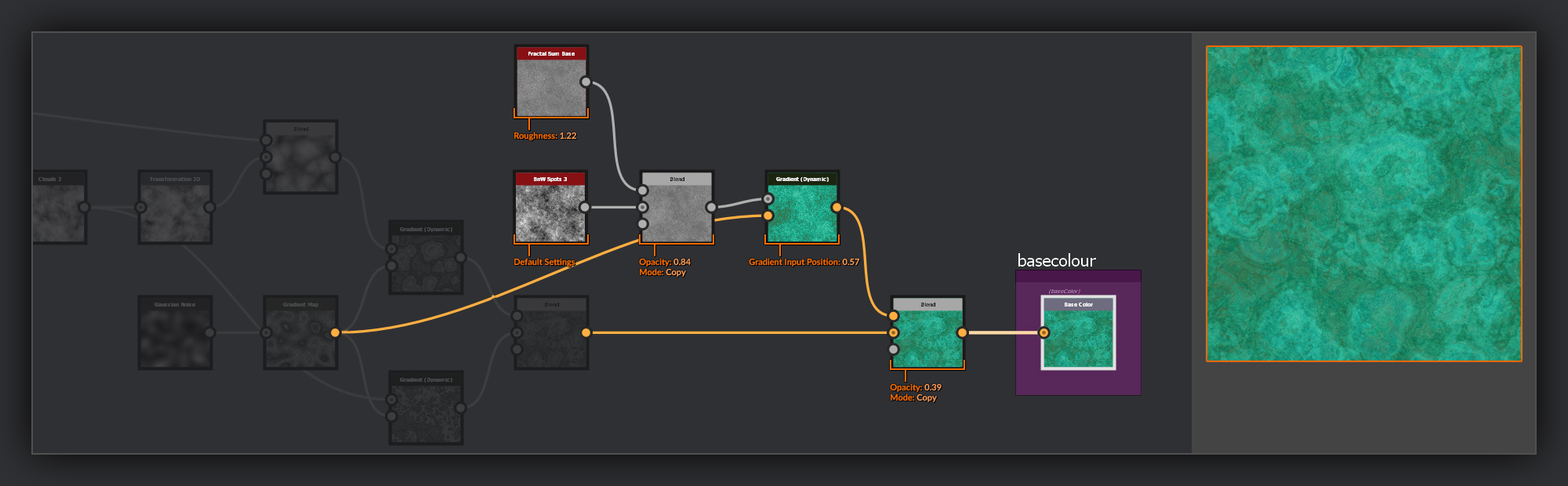The image size is (1568, 486).
Task: Click output connector of dimmed upper-left Blend node
Action: click(335, 157)
